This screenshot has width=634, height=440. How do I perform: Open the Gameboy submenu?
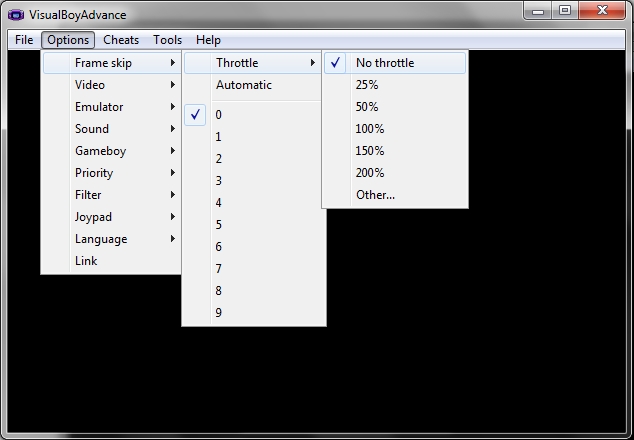pos(100,151)
